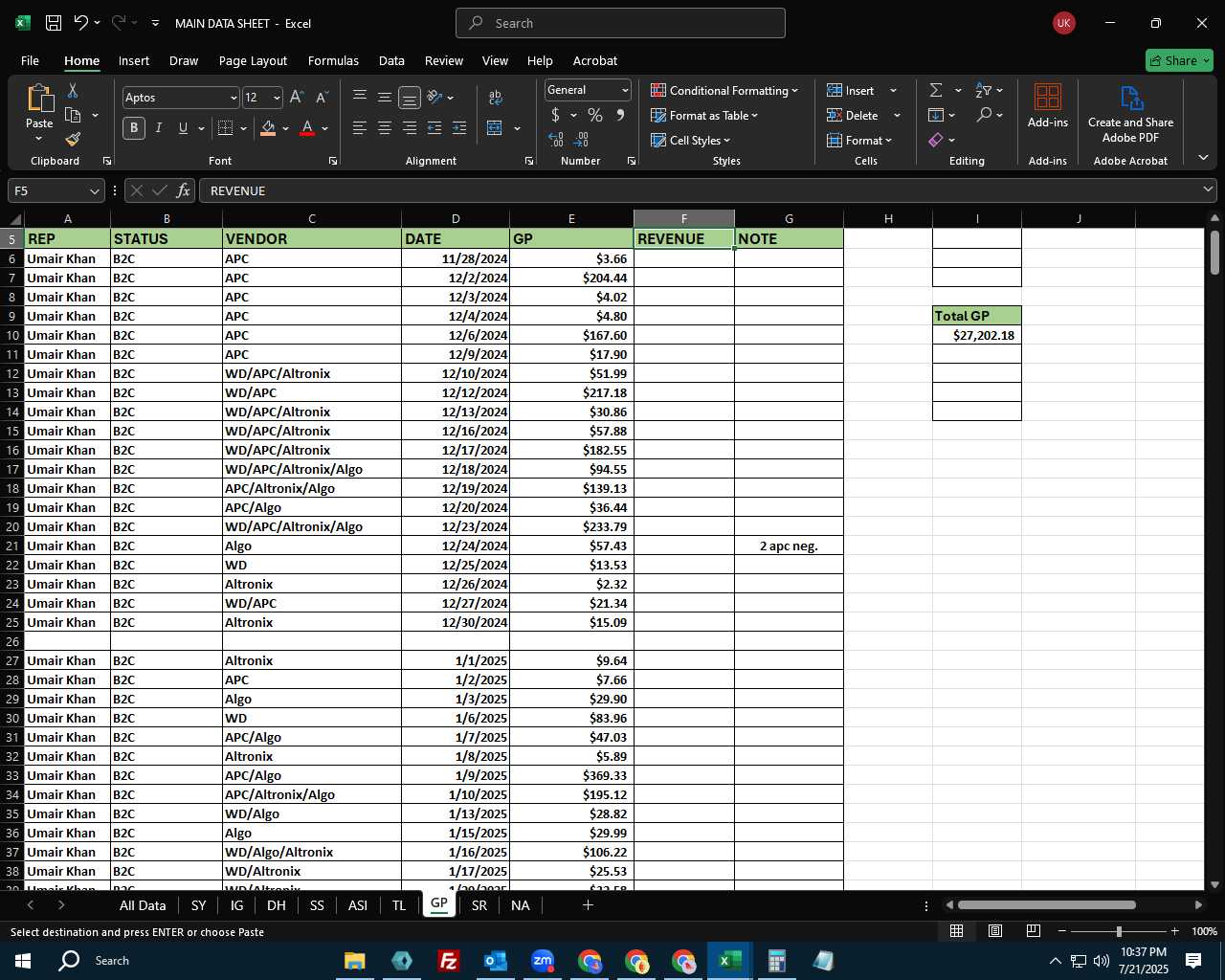This screenshot has width=1225, height=980.
Task: Open the General number format dropdown
Action: 624,90
